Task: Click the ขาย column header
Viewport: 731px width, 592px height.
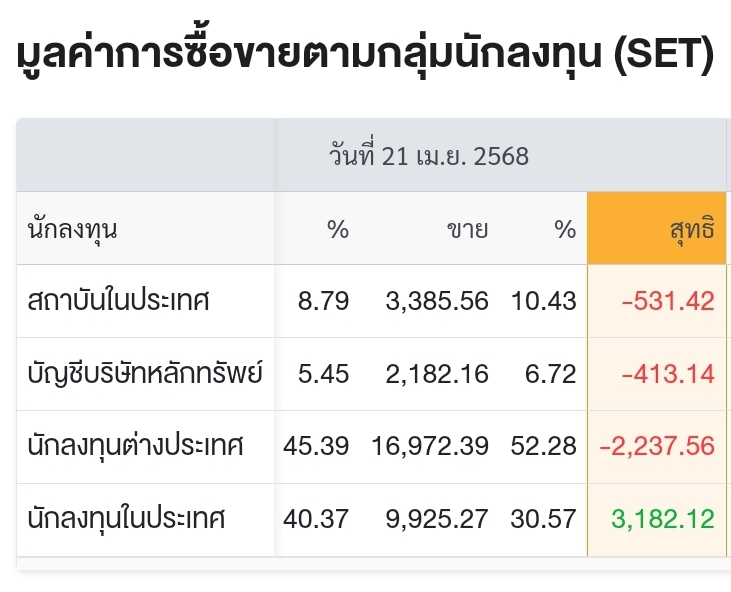Action: point(468,230)
